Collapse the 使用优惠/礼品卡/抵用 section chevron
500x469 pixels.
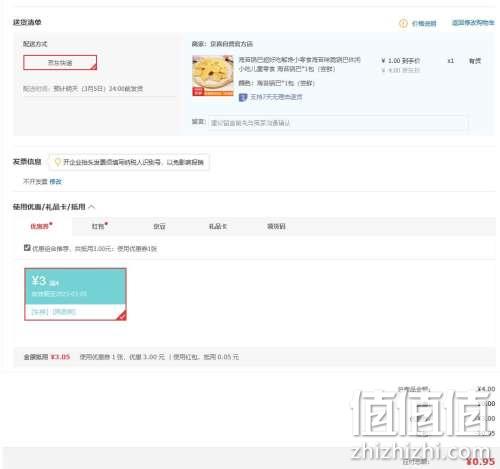coord(92,207)
